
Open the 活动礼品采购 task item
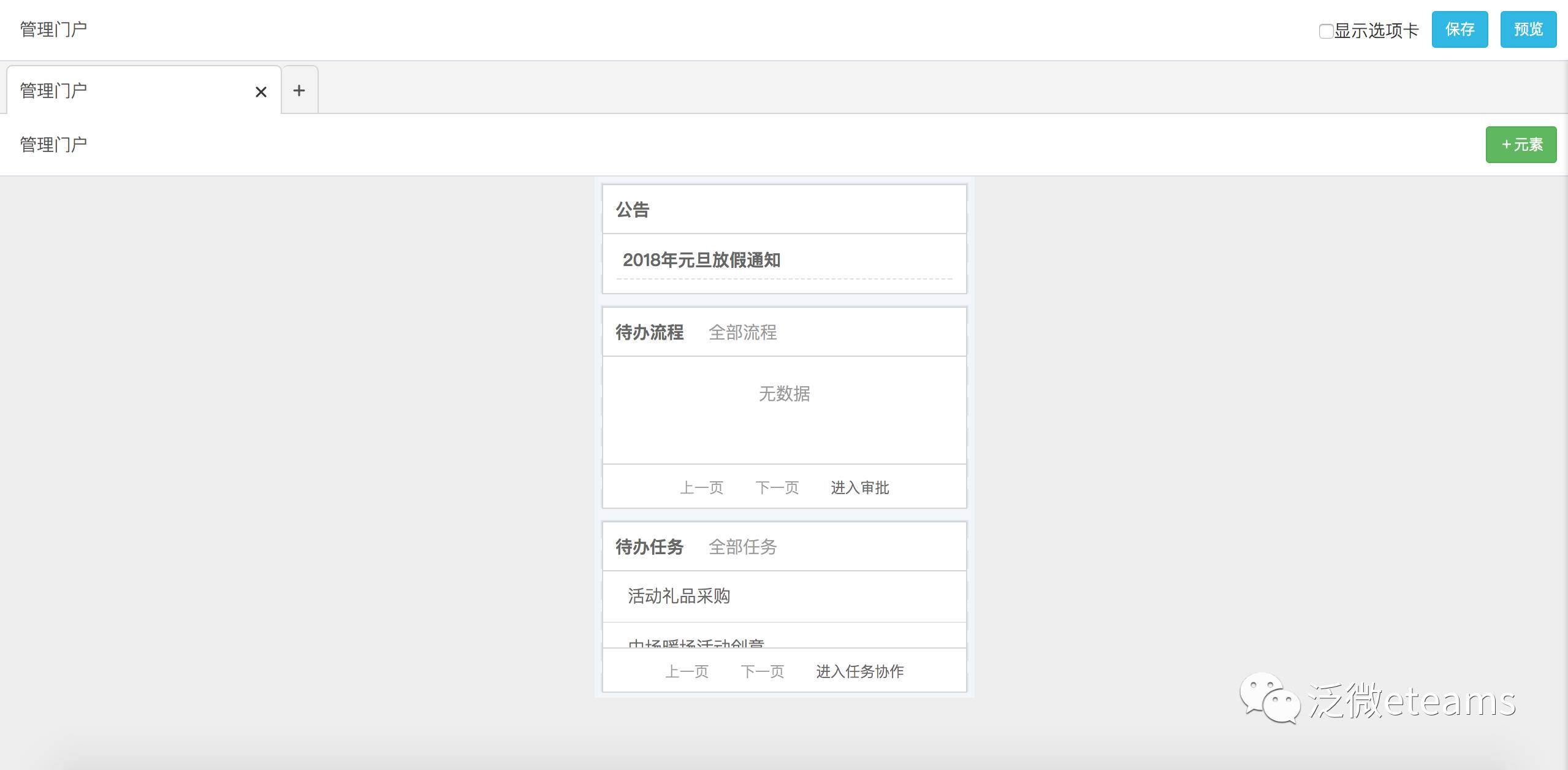click(x=679, y=596)
